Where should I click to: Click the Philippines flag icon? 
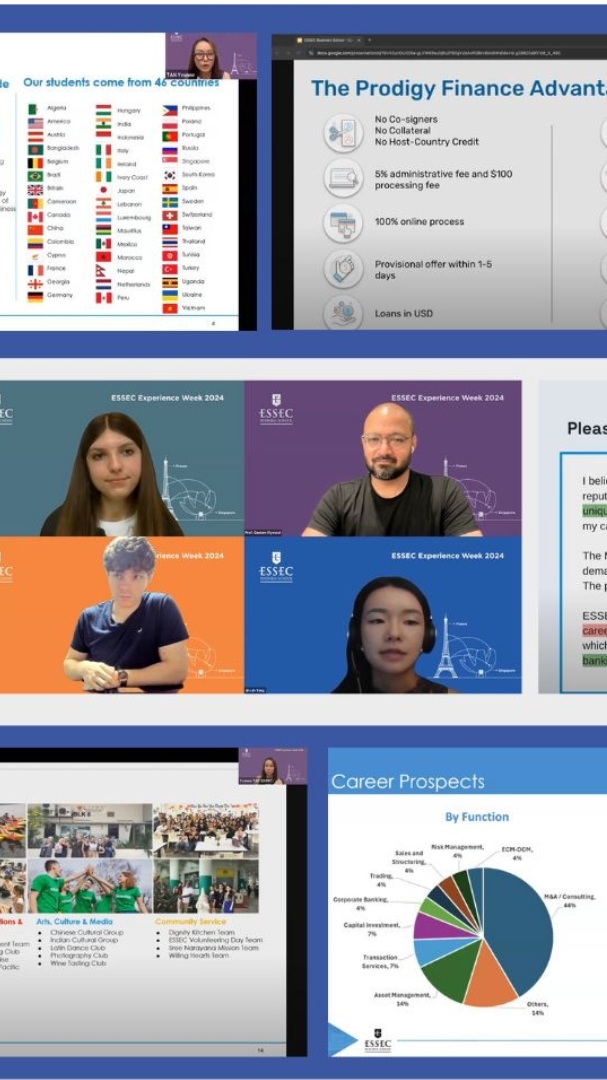click(x=170, y=110)
